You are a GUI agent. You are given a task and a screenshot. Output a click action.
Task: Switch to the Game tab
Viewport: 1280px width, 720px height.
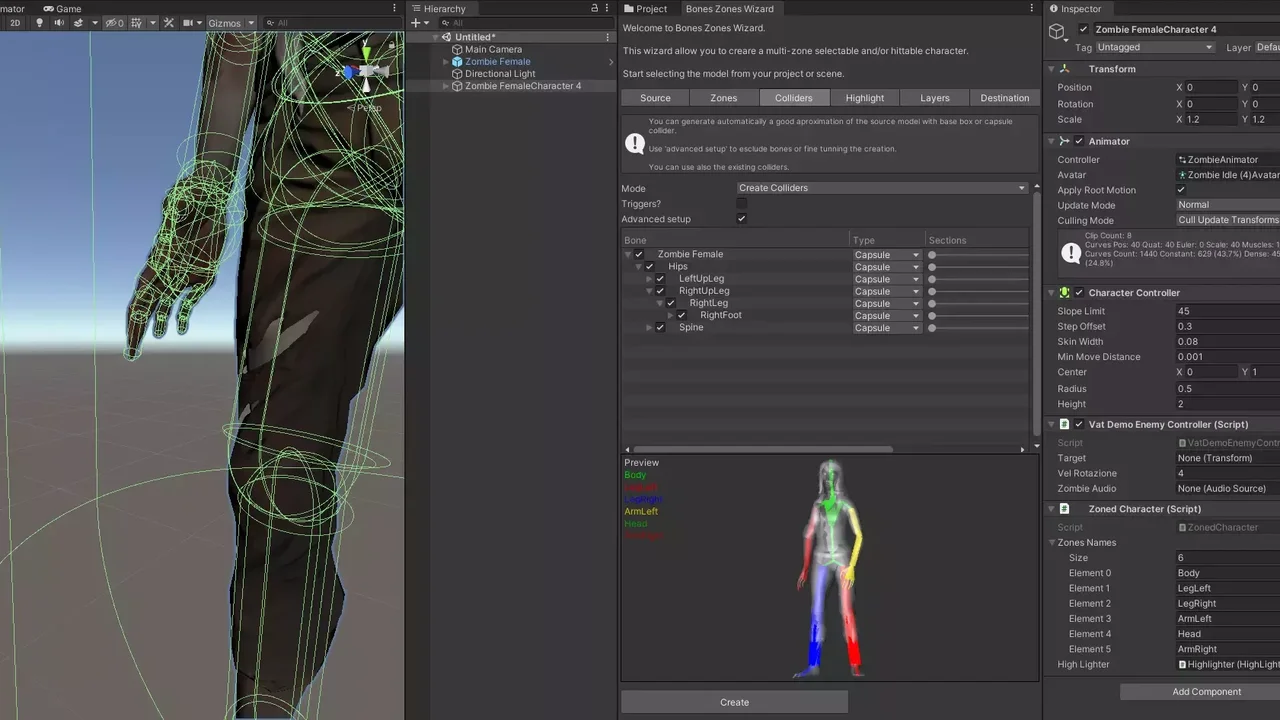pos(62,9)
